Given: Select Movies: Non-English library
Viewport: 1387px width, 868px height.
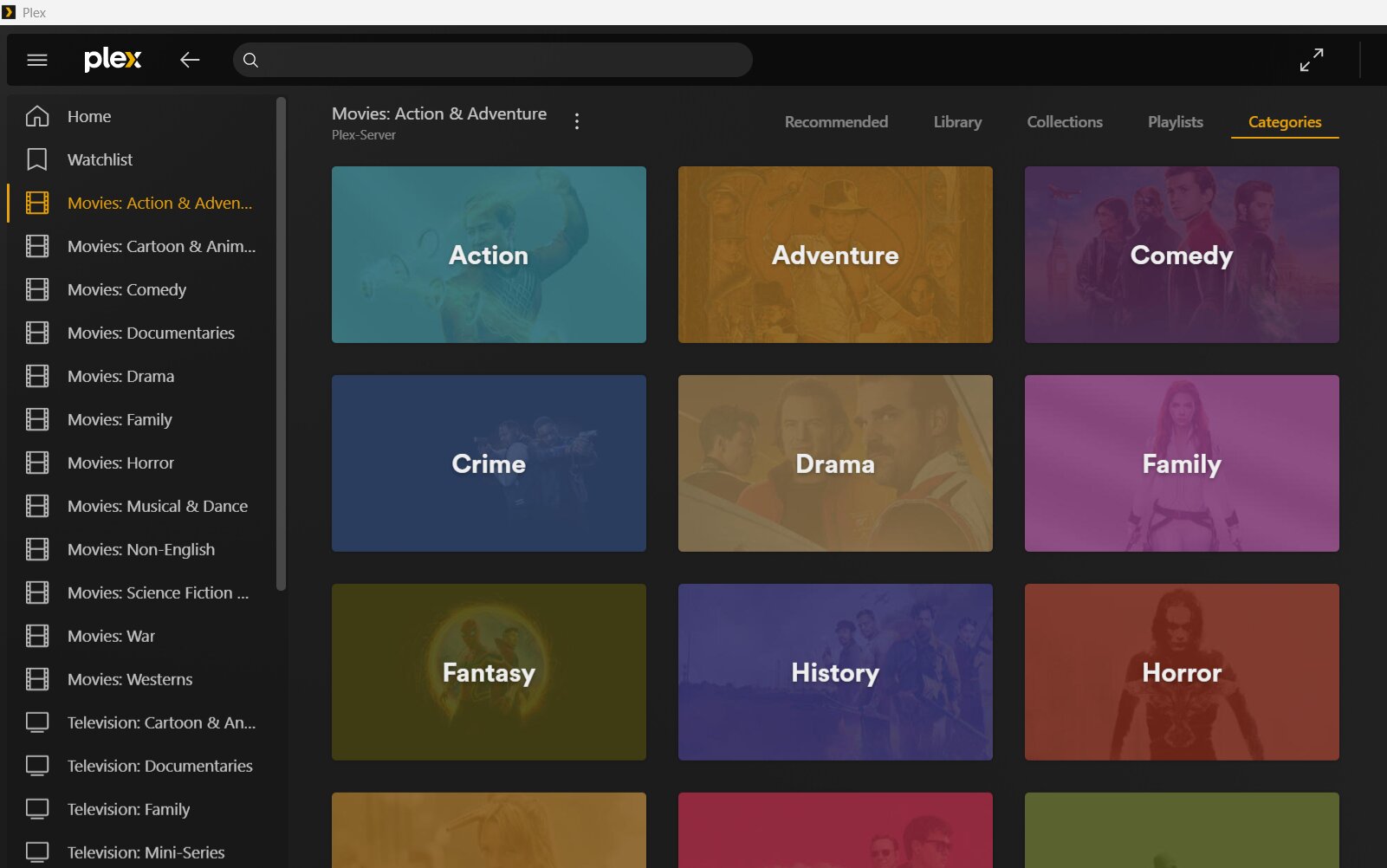Looking at the screenshot, I should coord(141,549).
